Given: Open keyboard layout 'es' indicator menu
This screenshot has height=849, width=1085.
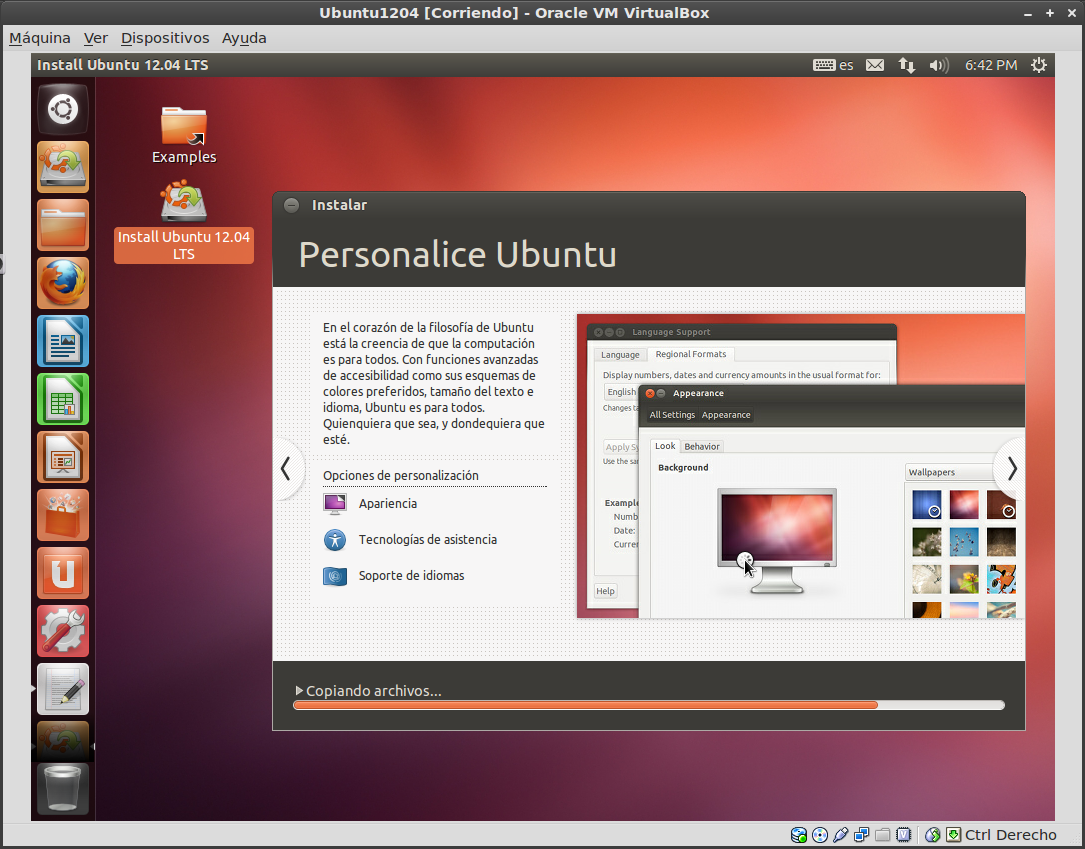Looking at the screenshot, I should [833, 65].
